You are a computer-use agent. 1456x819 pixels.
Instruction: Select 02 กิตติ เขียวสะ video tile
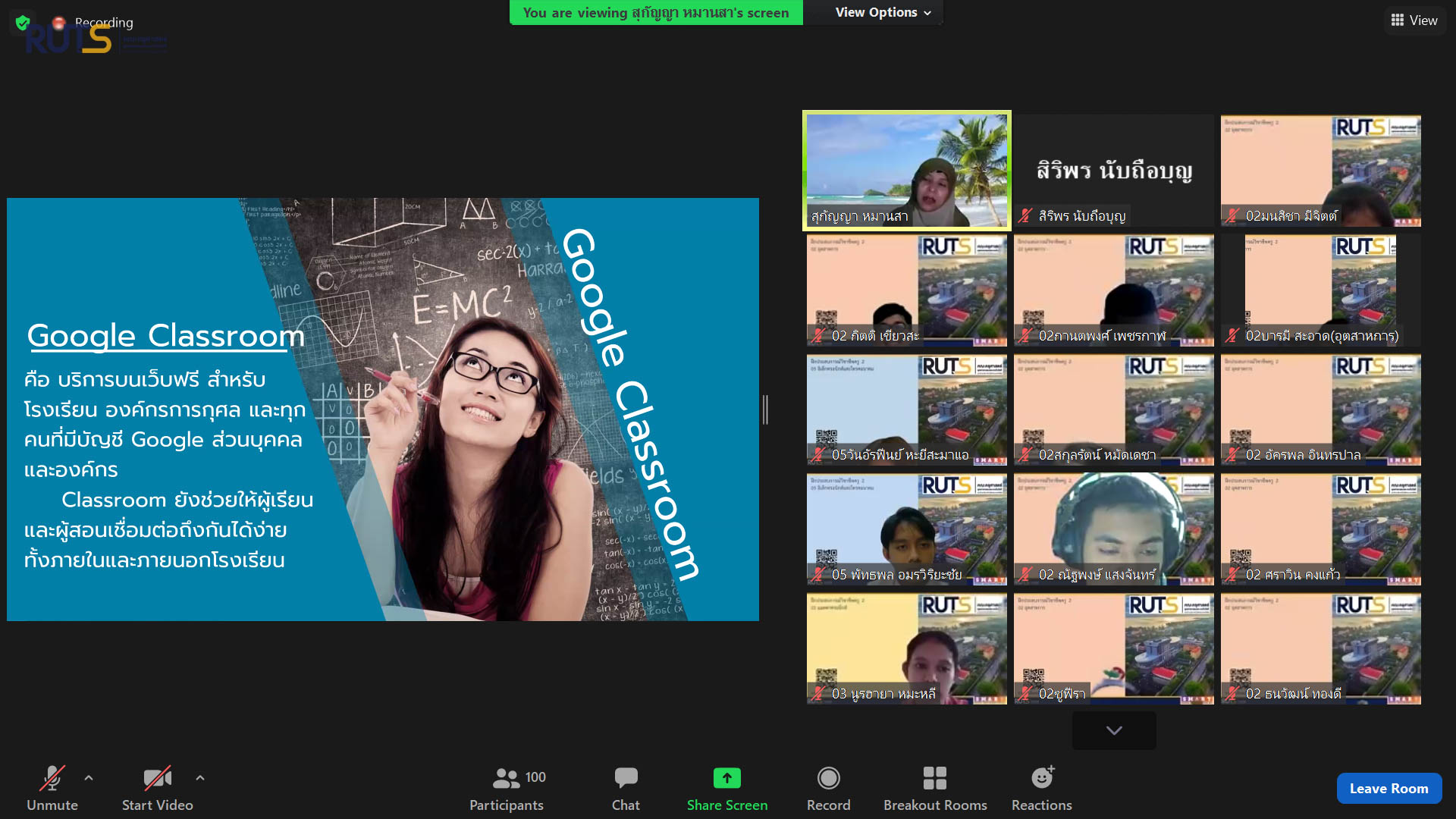(x=906, y=290)
